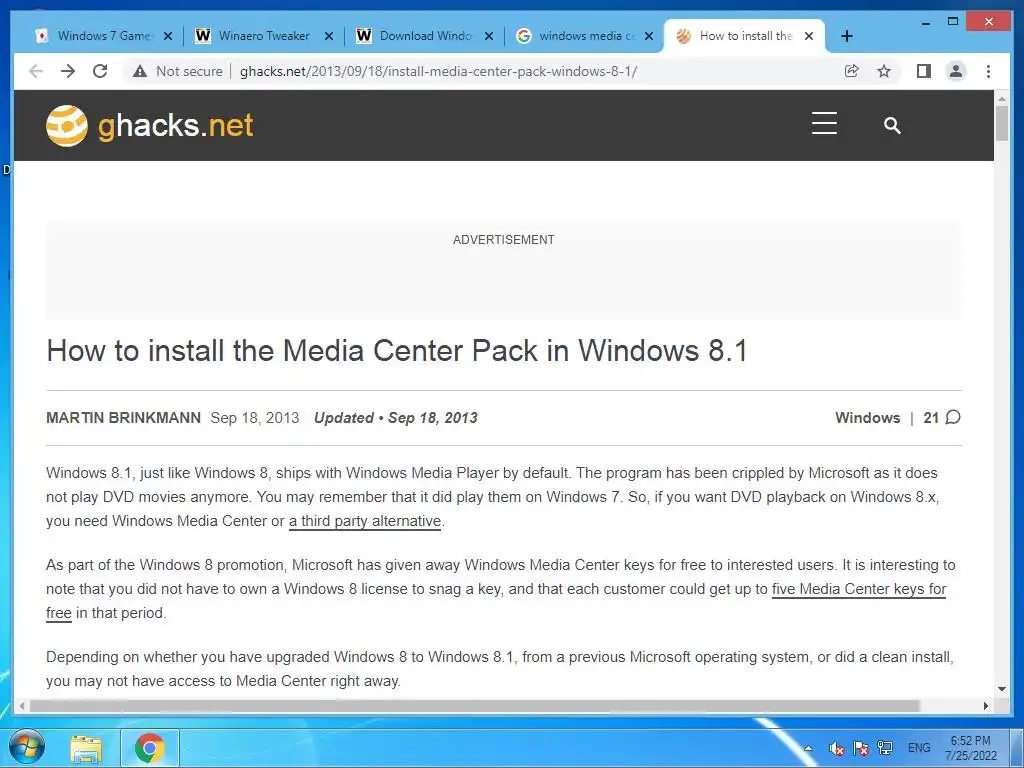This screenshot has height=768, width=1024.
Task: Open the ghacks hamburger menu
Action: pos(824,123)
